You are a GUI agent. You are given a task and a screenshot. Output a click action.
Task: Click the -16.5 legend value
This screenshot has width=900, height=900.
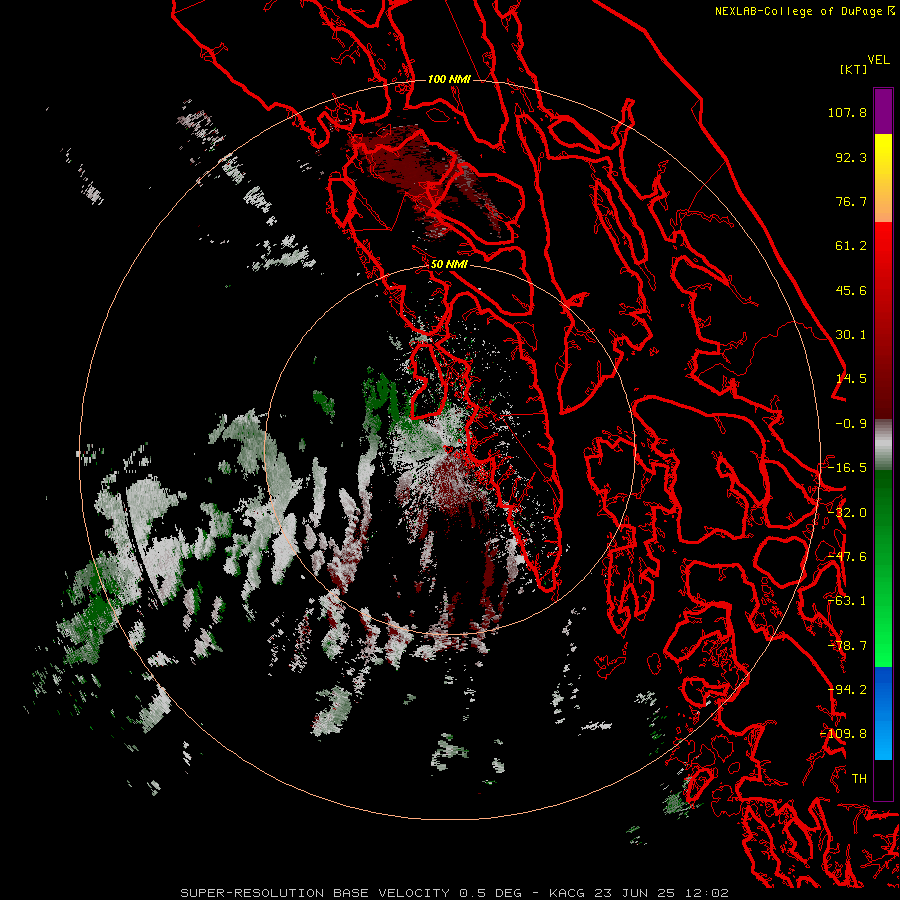(x=847, y=468)
